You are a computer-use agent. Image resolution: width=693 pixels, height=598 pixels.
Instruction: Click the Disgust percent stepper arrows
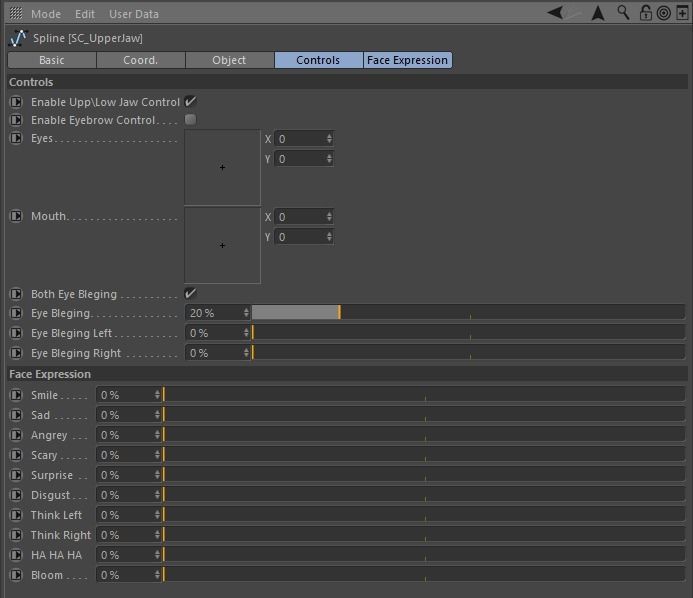157,494
